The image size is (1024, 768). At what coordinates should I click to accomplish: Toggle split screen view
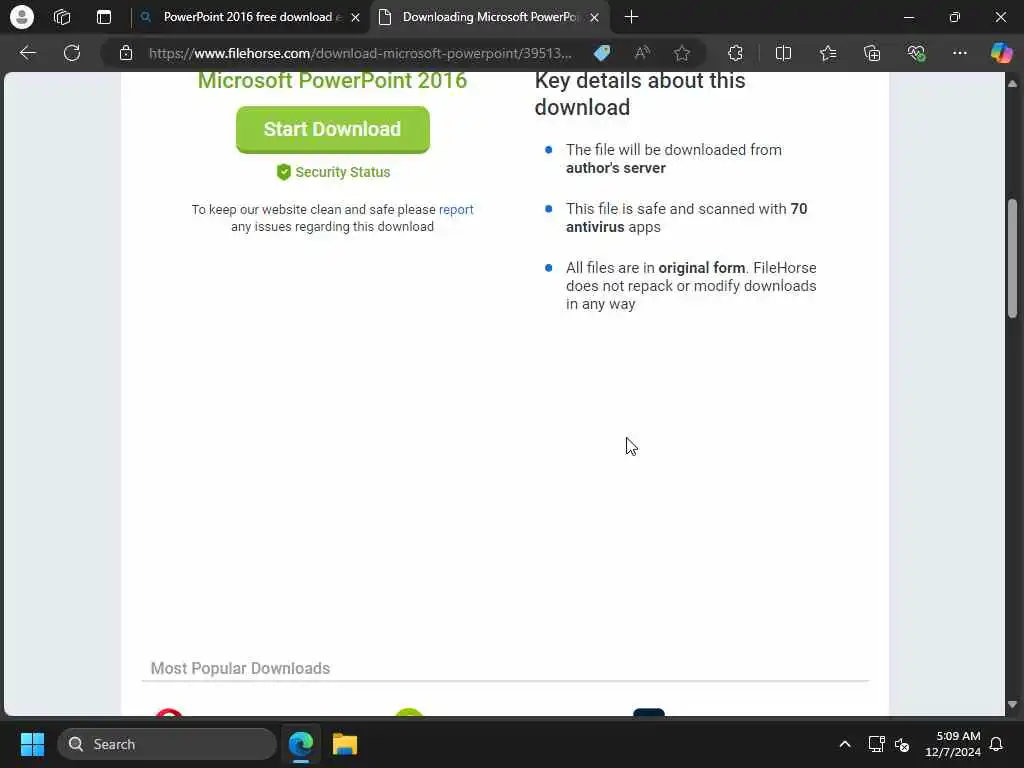[x=783, y=53]
